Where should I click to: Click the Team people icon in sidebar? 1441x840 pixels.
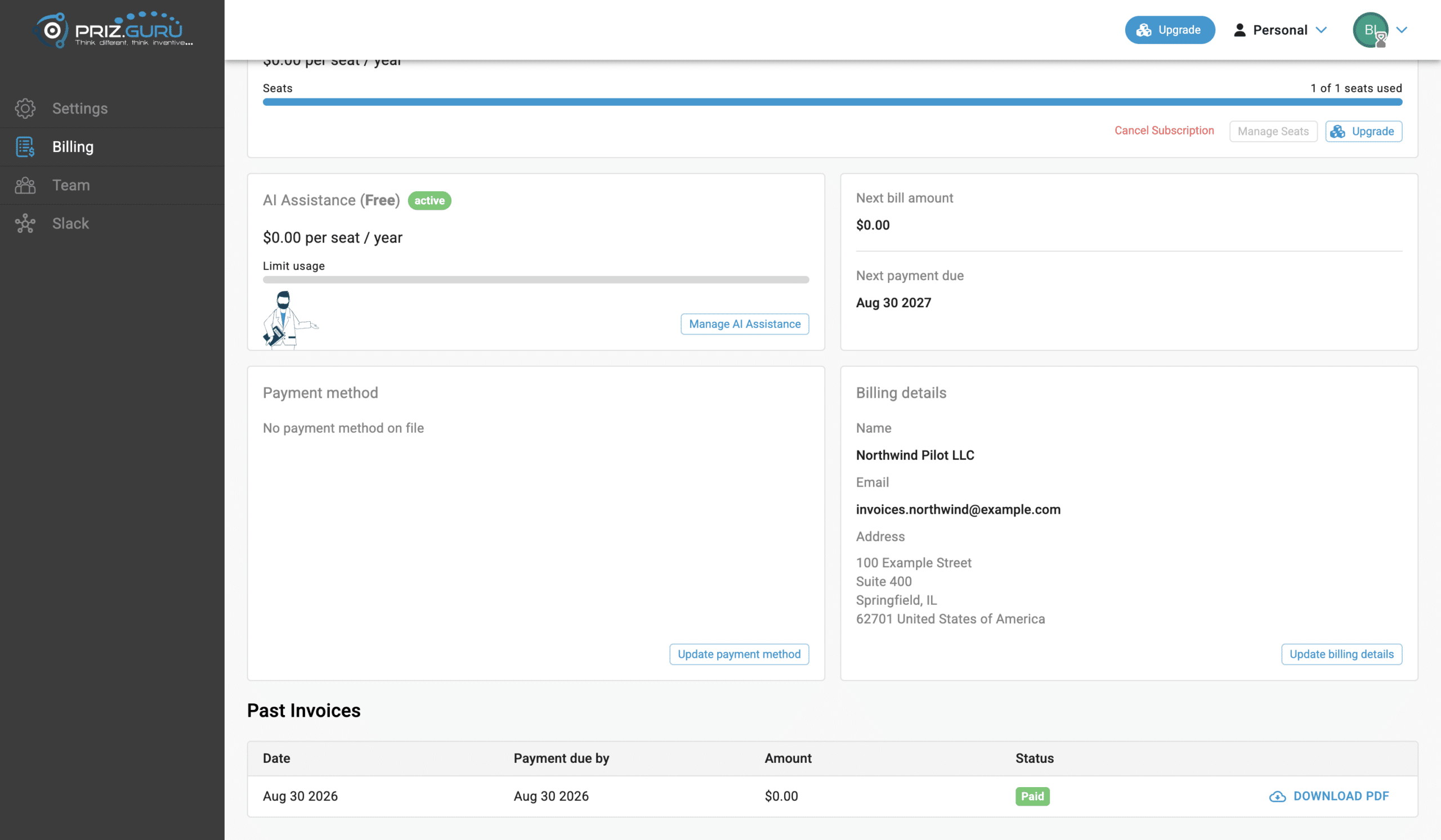click(25, 185)
